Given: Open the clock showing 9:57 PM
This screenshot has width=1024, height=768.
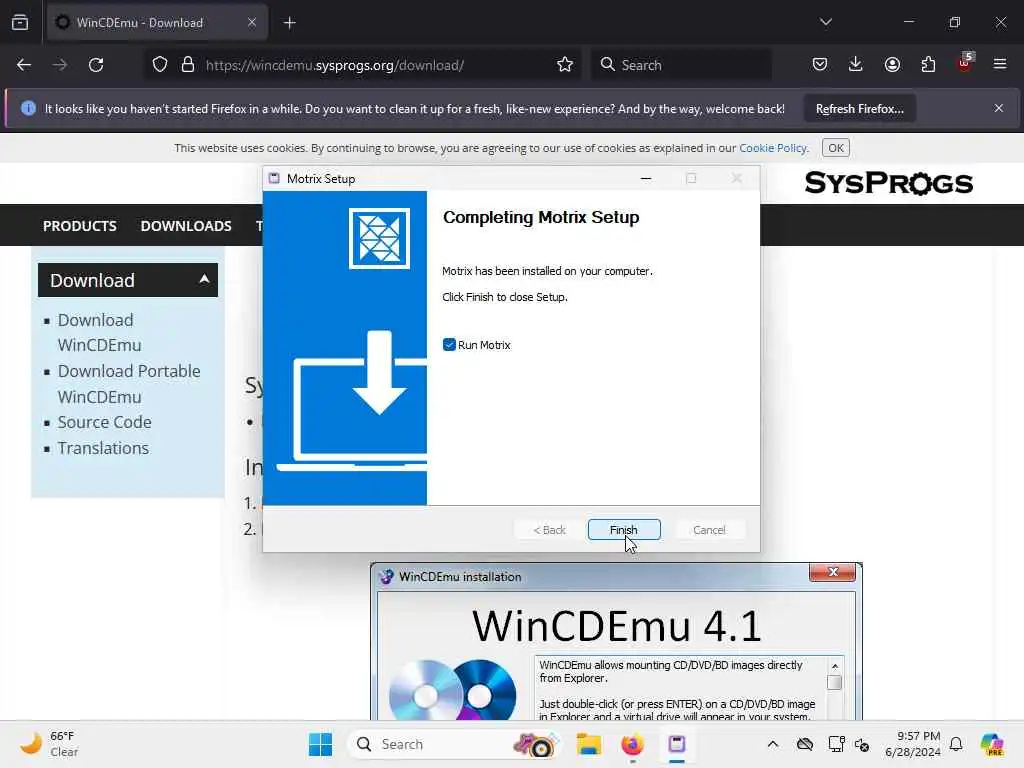Looking at the screenshot, I should (912, 744).
